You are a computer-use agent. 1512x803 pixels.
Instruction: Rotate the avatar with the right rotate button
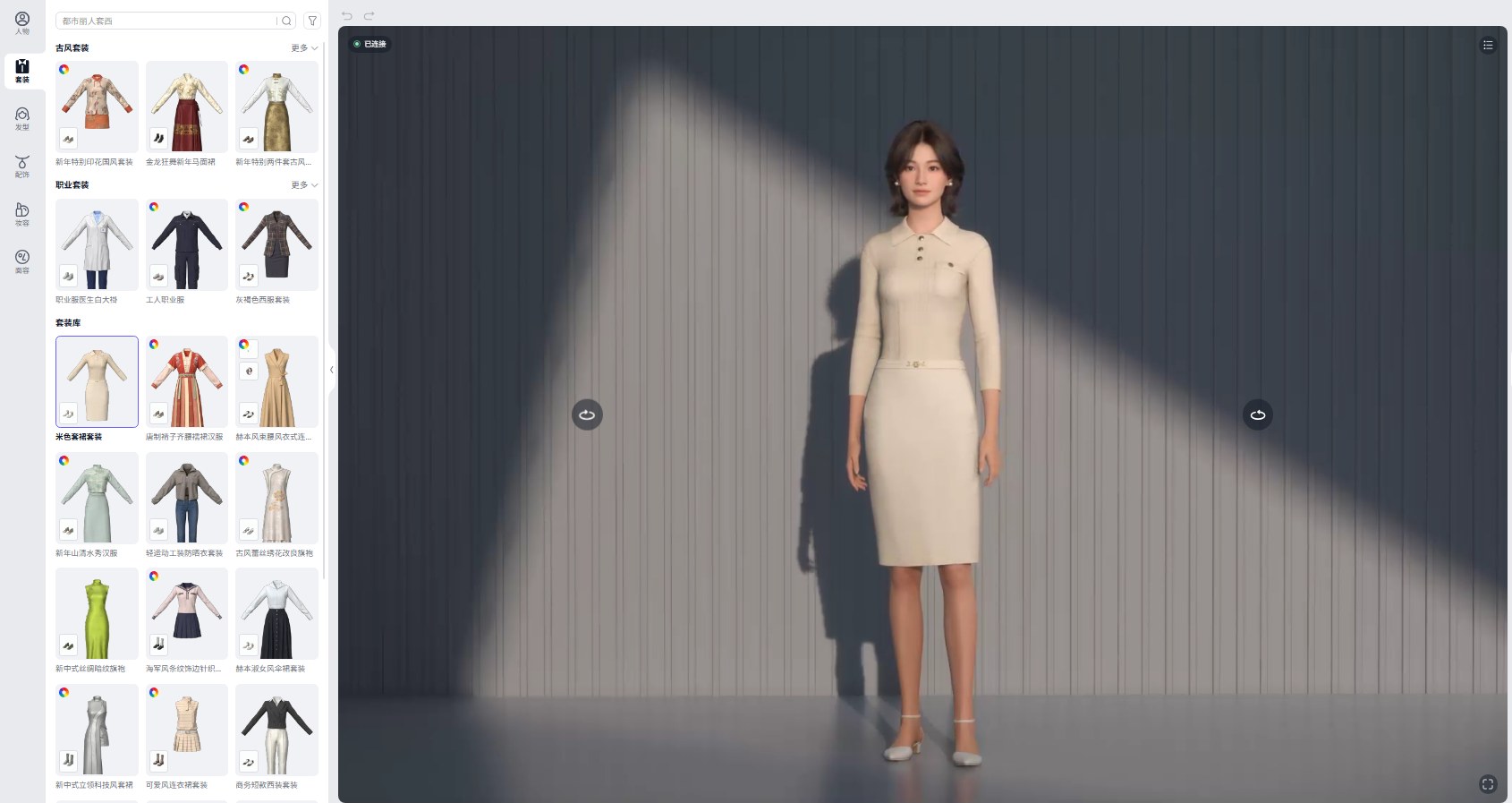[1258, 414]
